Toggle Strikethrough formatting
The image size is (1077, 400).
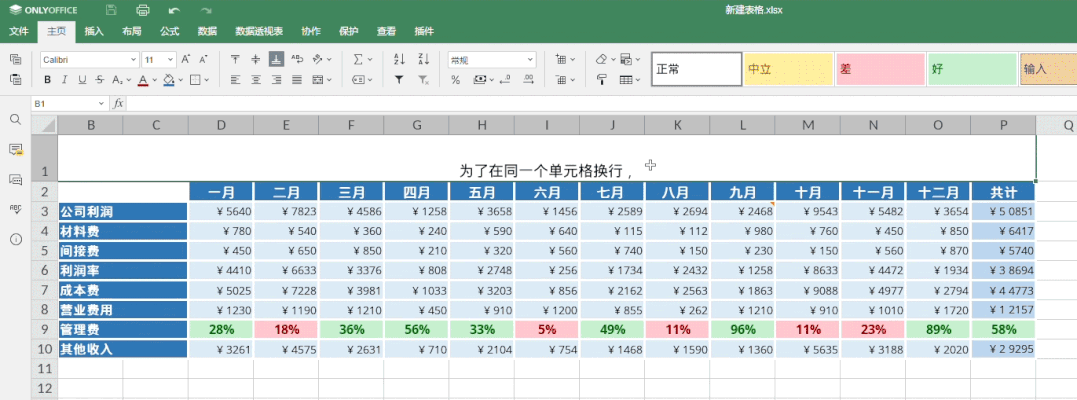100,80
